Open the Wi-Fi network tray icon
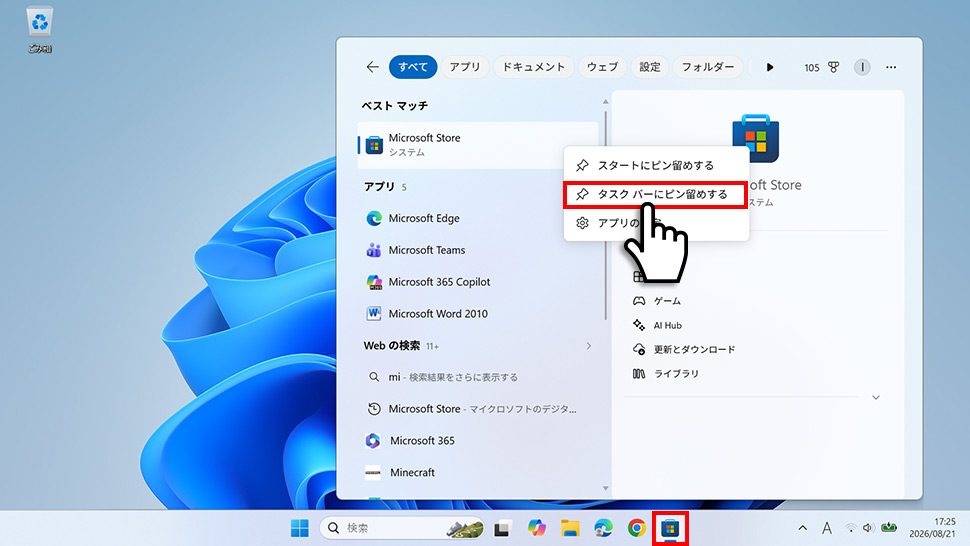The width and height of the screenshot is (970, 546). click(851, 528)
